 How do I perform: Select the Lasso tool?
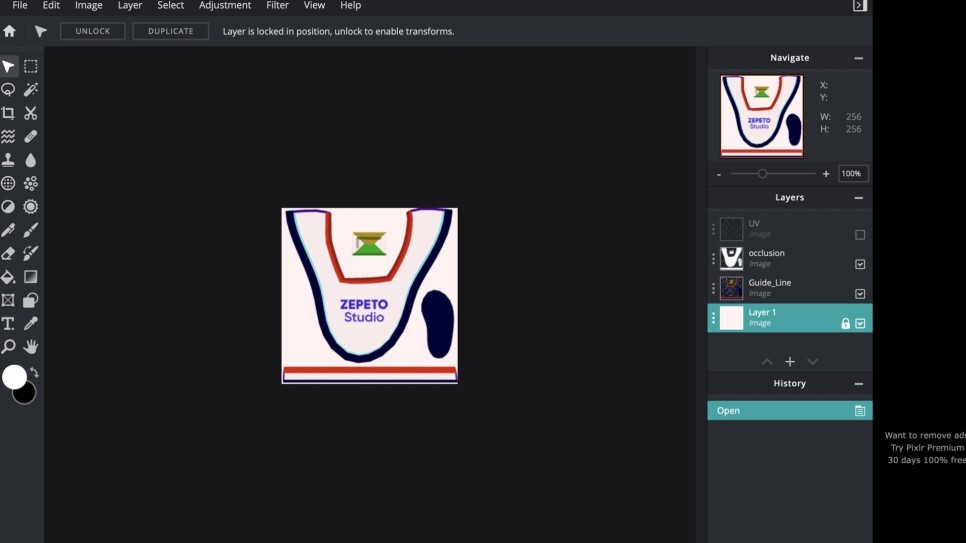click(8, 89)
